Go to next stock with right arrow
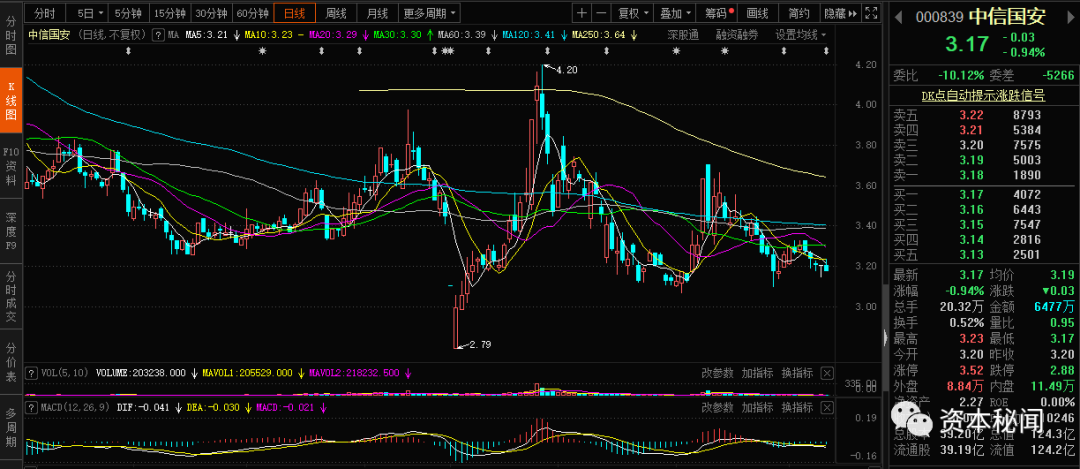 (1071, 16)
